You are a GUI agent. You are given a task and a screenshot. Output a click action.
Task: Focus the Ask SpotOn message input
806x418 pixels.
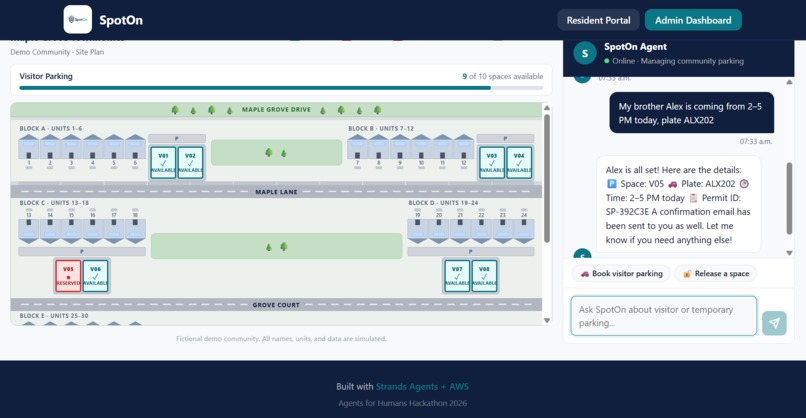664,316
